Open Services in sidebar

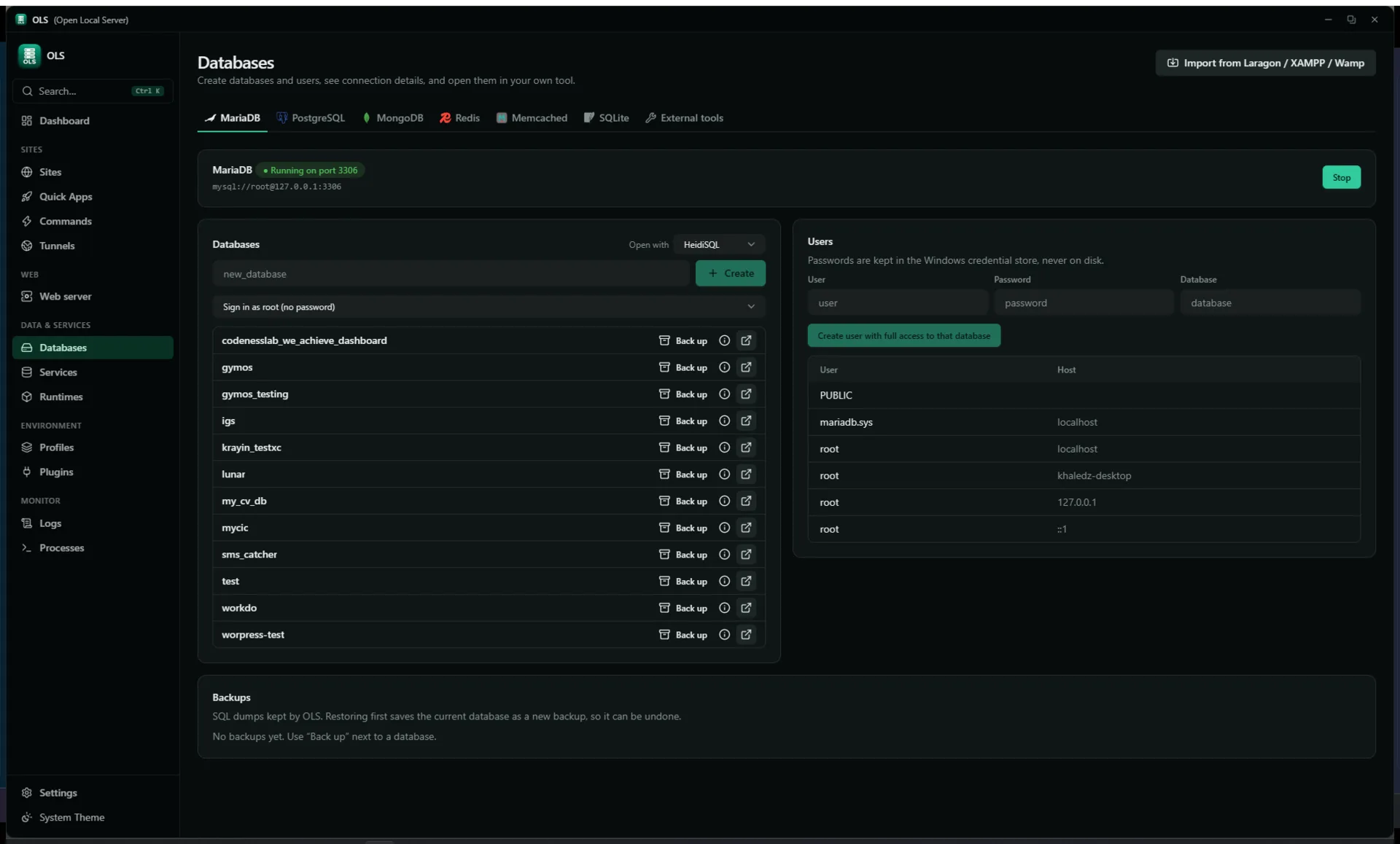pos(93,372)
